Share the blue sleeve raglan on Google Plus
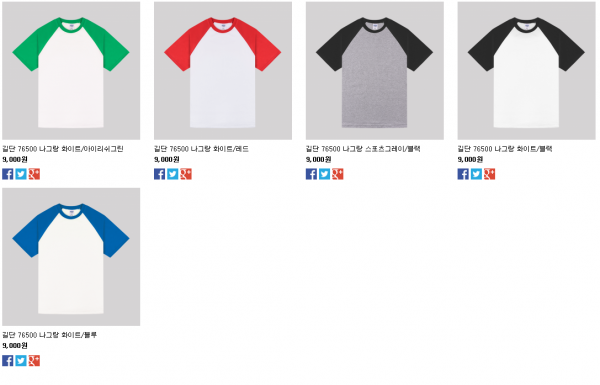 pyautogui.click(x=34, y=361)
